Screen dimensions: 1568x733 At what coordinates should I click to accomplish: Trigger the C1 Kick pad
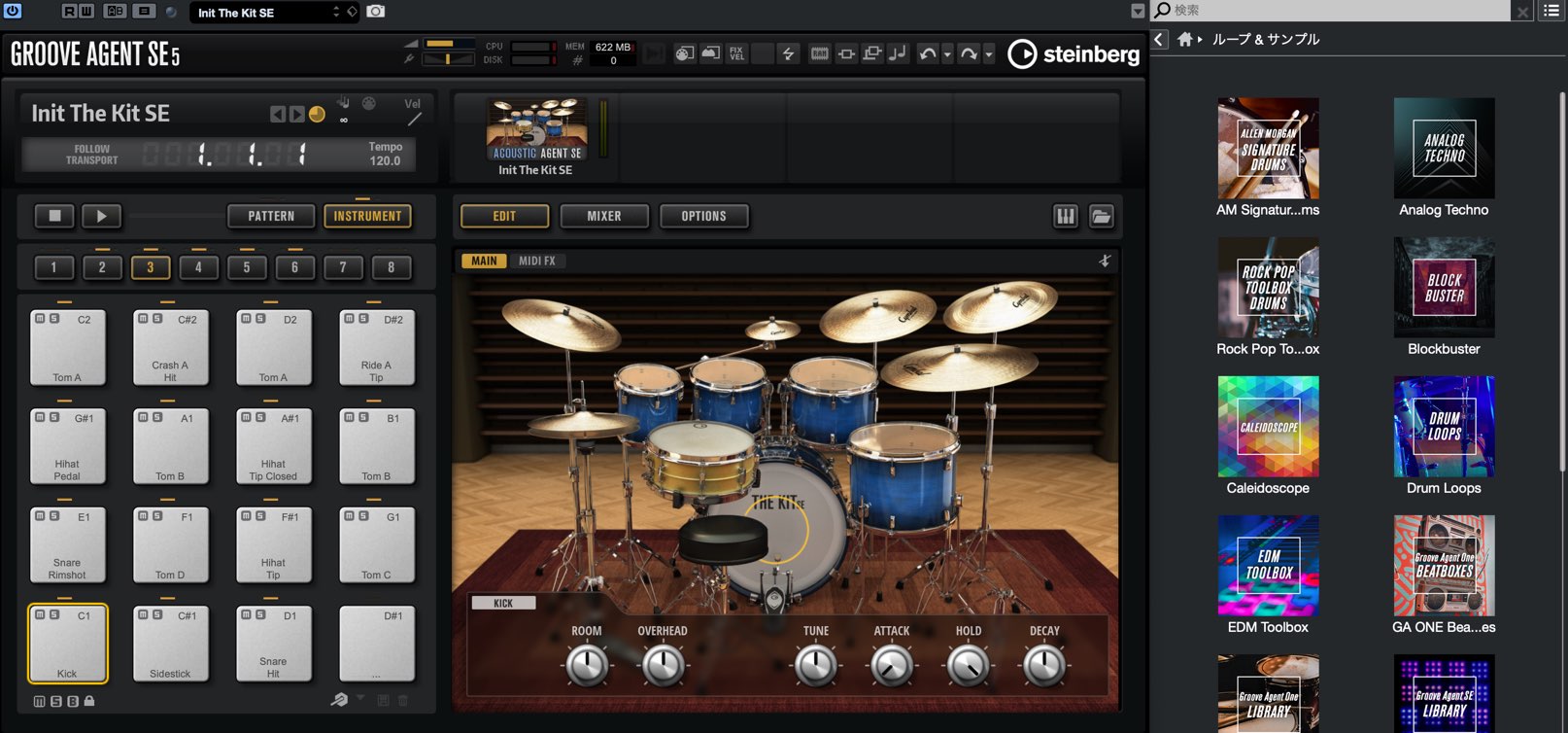tap(67, 644)
